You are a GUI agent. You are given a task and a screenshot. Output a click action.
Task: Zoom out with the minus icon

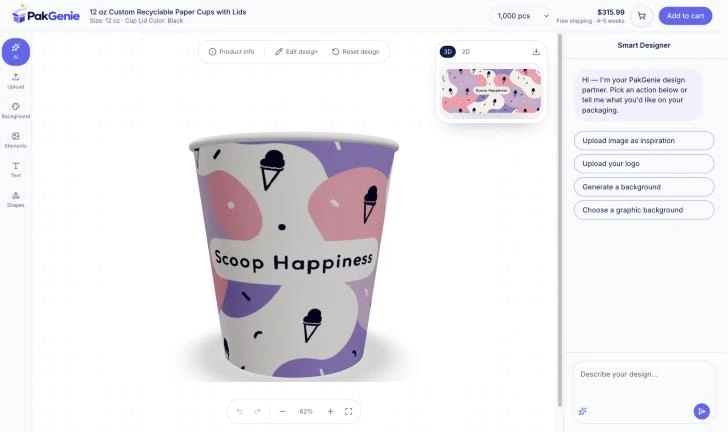tap(282, 412)
